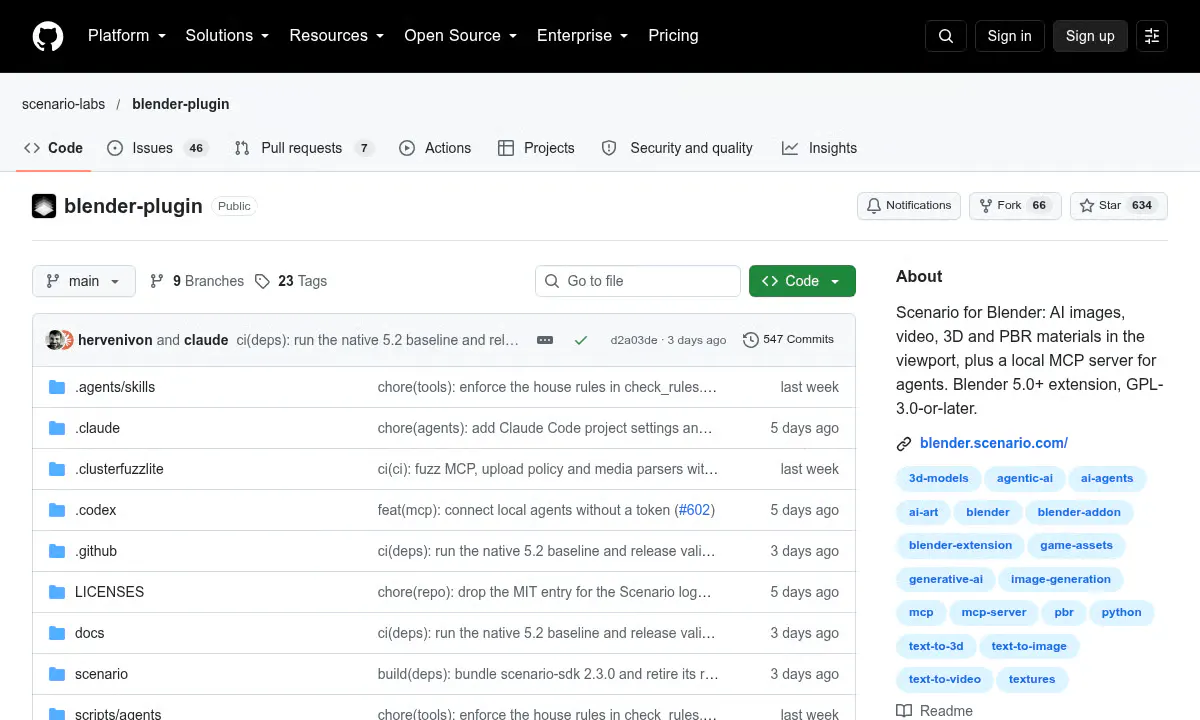1200x720 pixels.
Task: Open the scenario-labs organization link
Action: [x=64, y=104]
